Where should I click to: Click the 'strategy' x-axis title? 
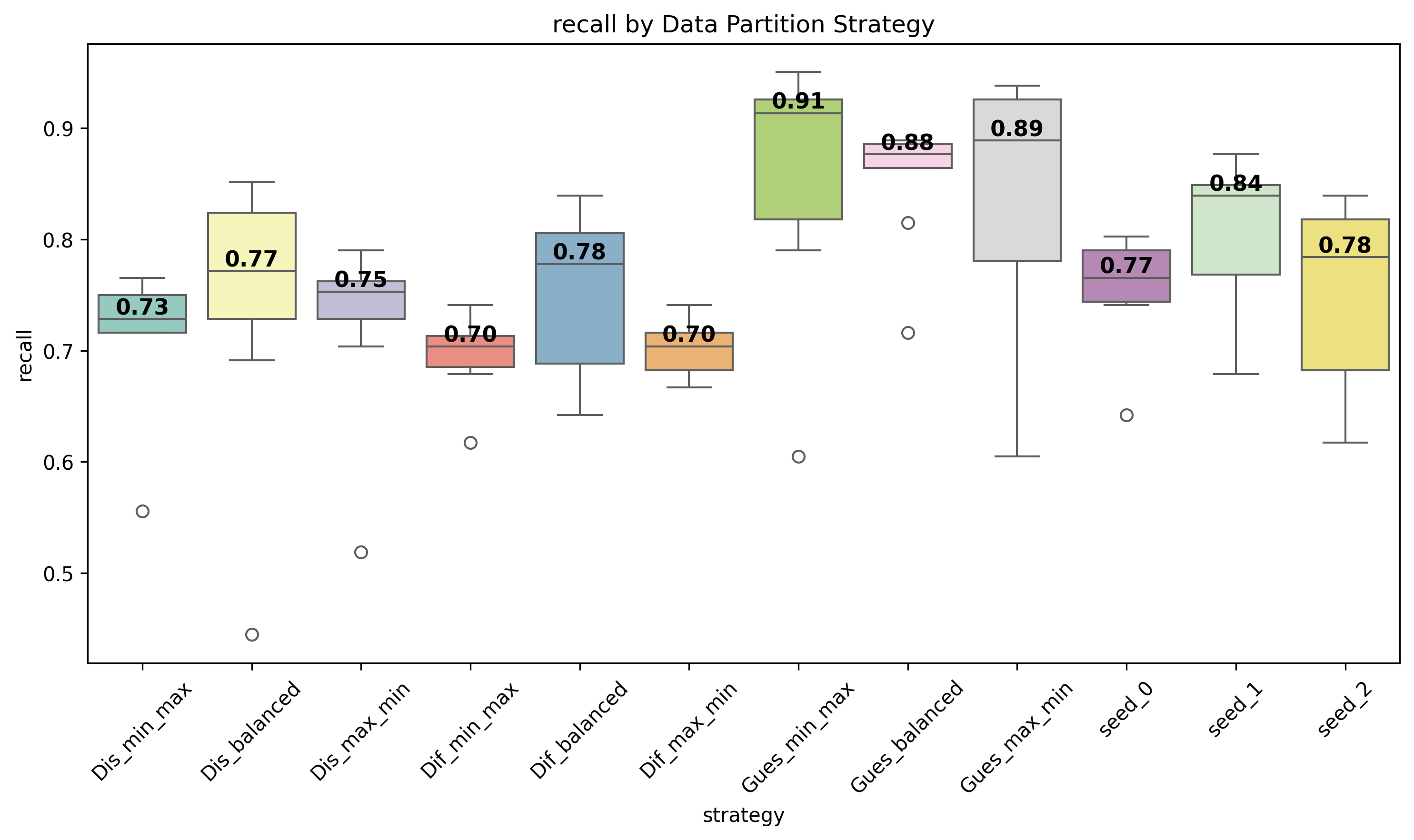click(743, 816)
